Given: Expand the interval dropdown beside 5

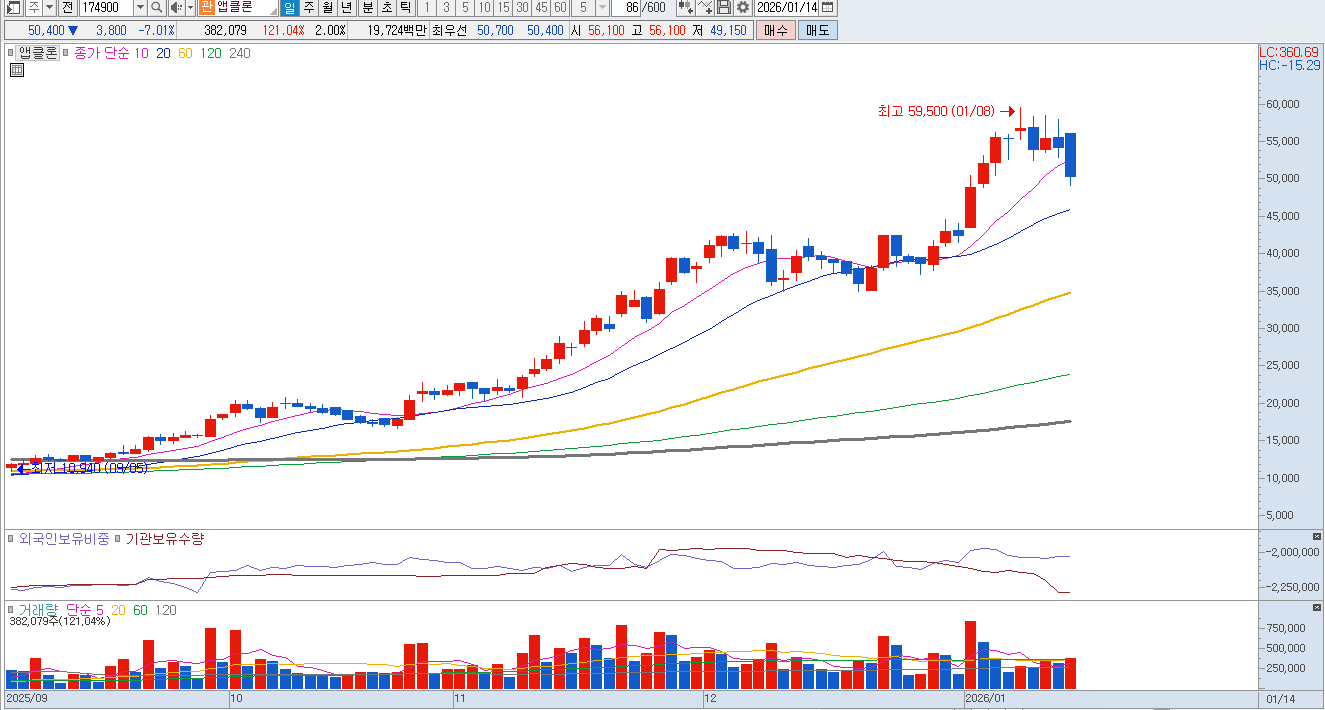Looking at the screenshot, I should point(602,8).
